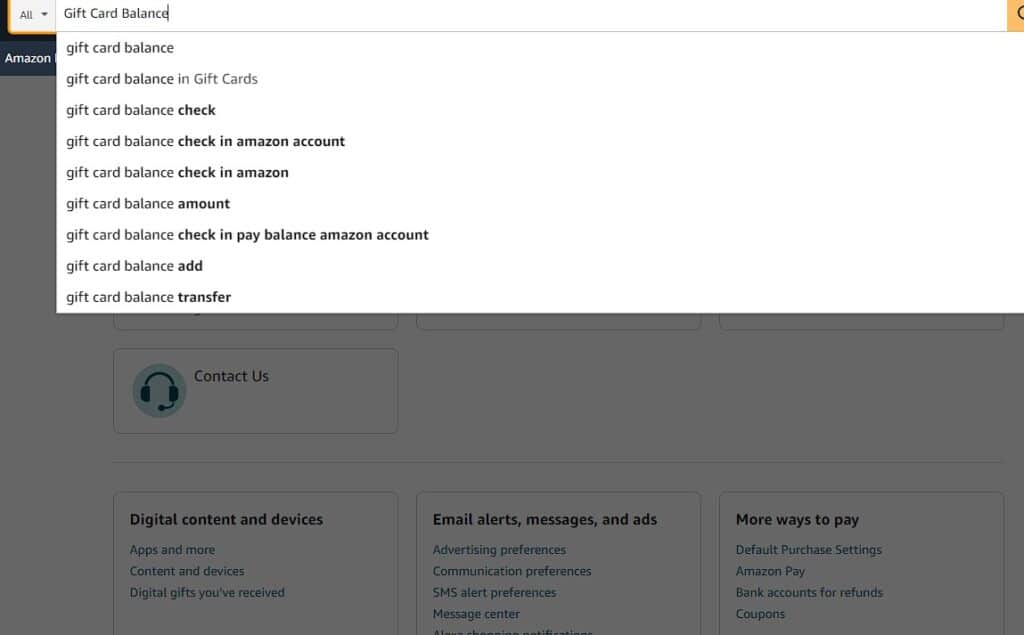Choose the suggestion ending 'check in amazon'
The height and width of the screenshot is (635, 1024).
(177, 172)
